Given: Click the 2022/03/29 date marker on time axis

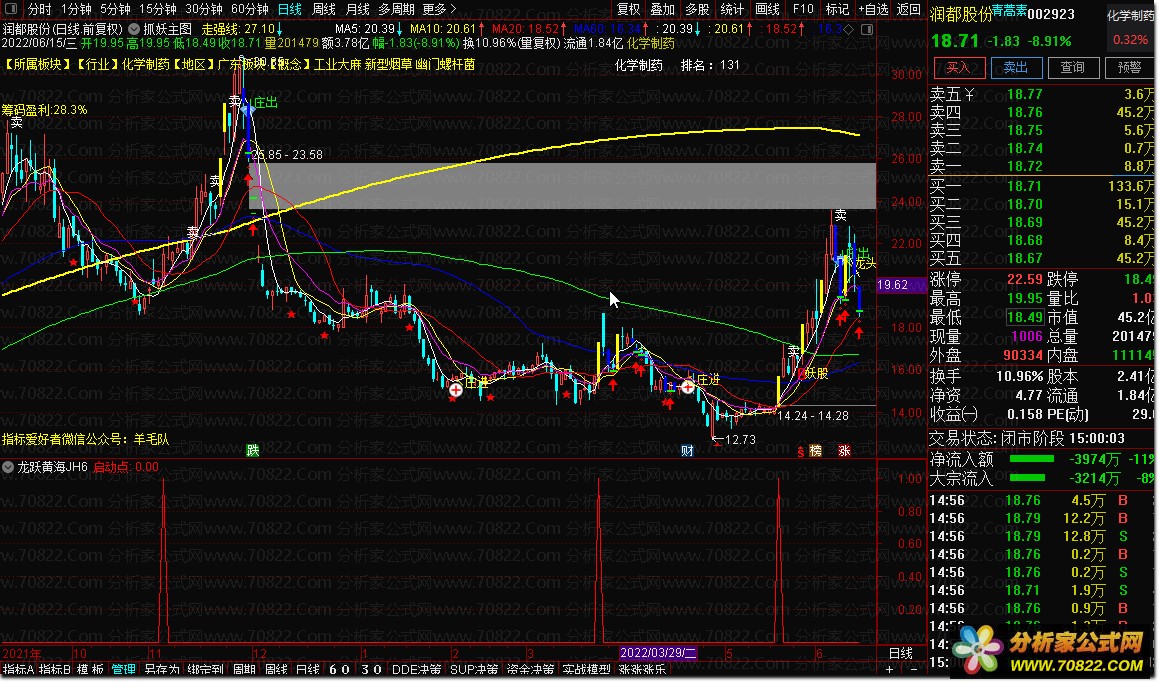Looking at the screenshot, I should 658,653.
